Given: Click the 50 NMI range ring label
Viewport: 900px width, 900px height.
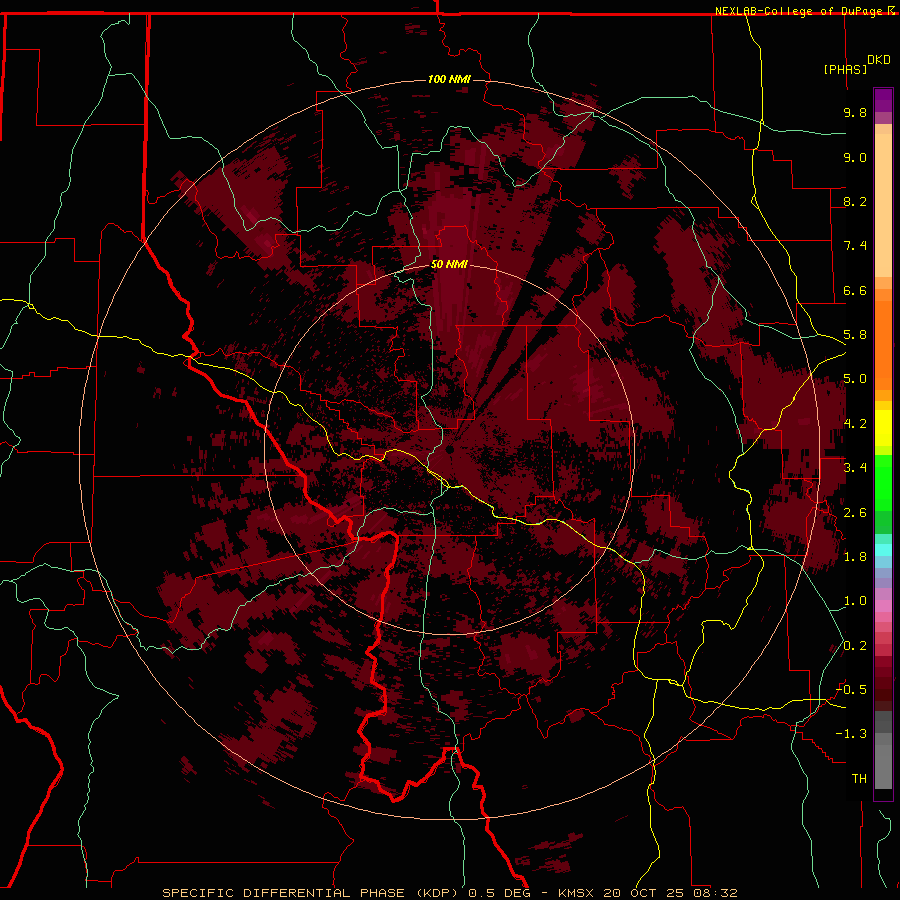Looking at the screenshot, I should pyautogui.click(x=449, y=264).
